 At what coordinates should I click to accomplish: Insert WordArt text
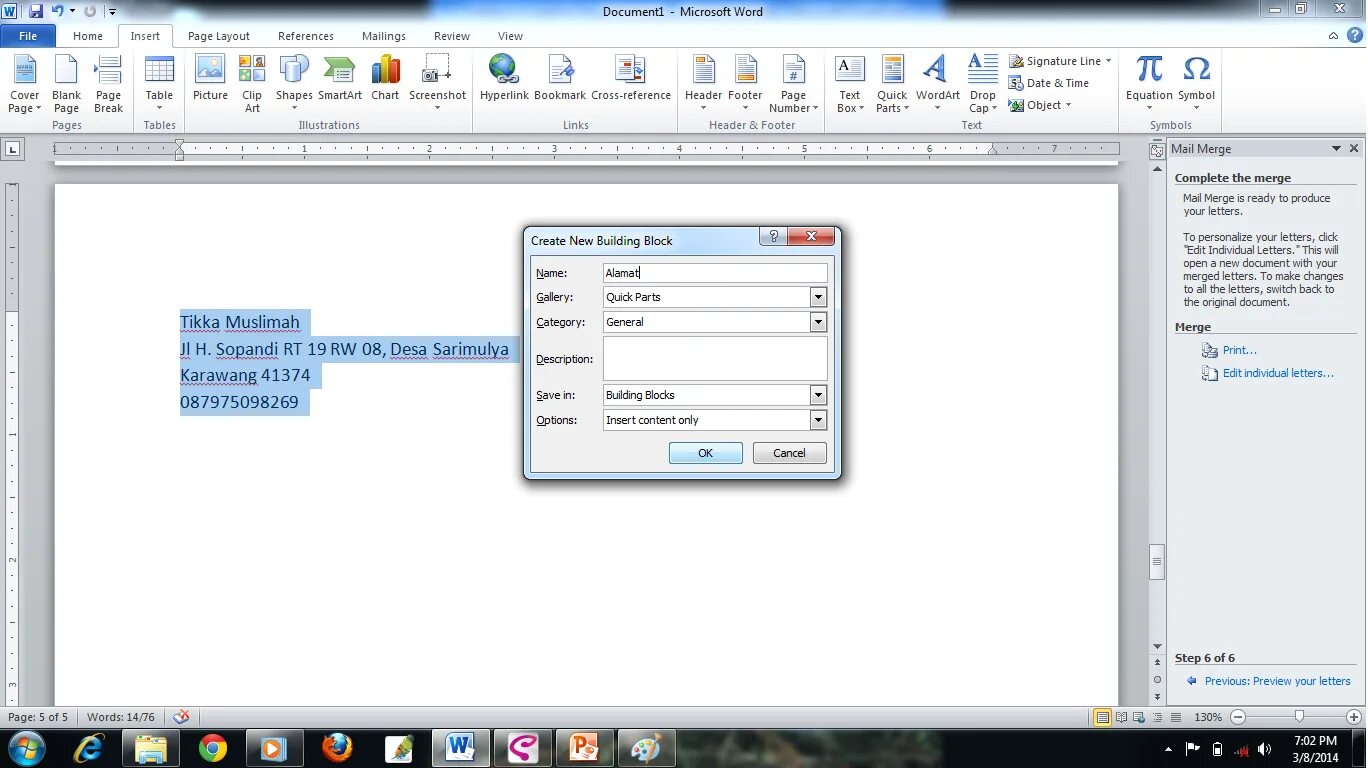tap(937, 84)
